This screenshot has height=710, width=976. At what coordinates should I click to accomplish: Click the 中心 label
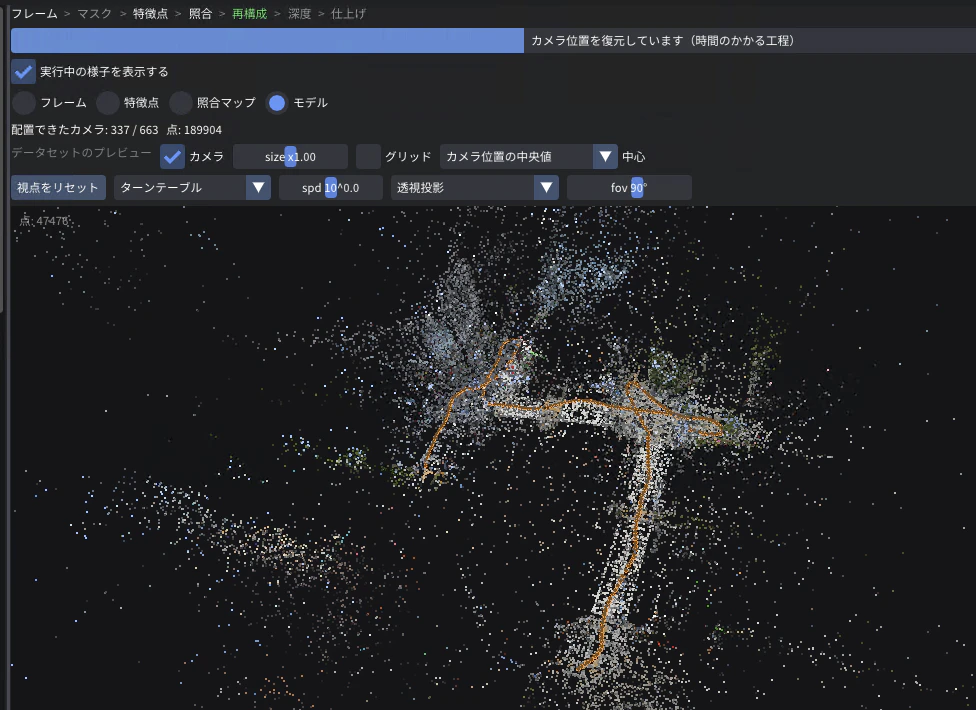tap(634, 157)
